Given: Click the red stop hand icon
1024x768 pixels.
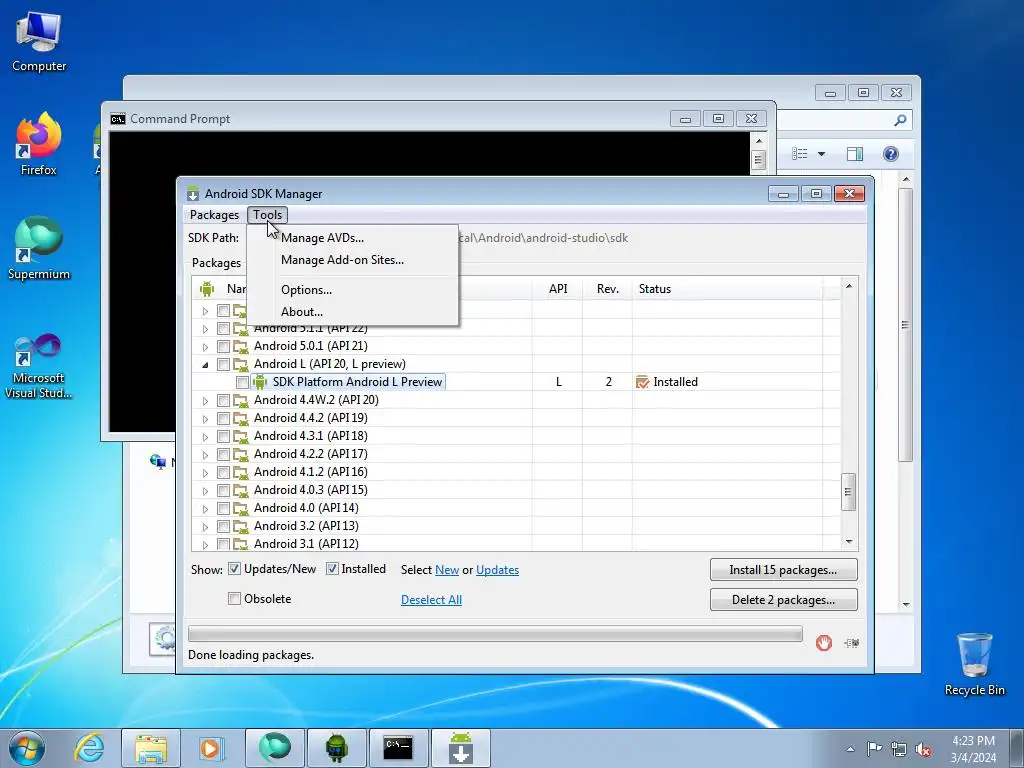Looking at the screenshot, I should click(824, 643).
